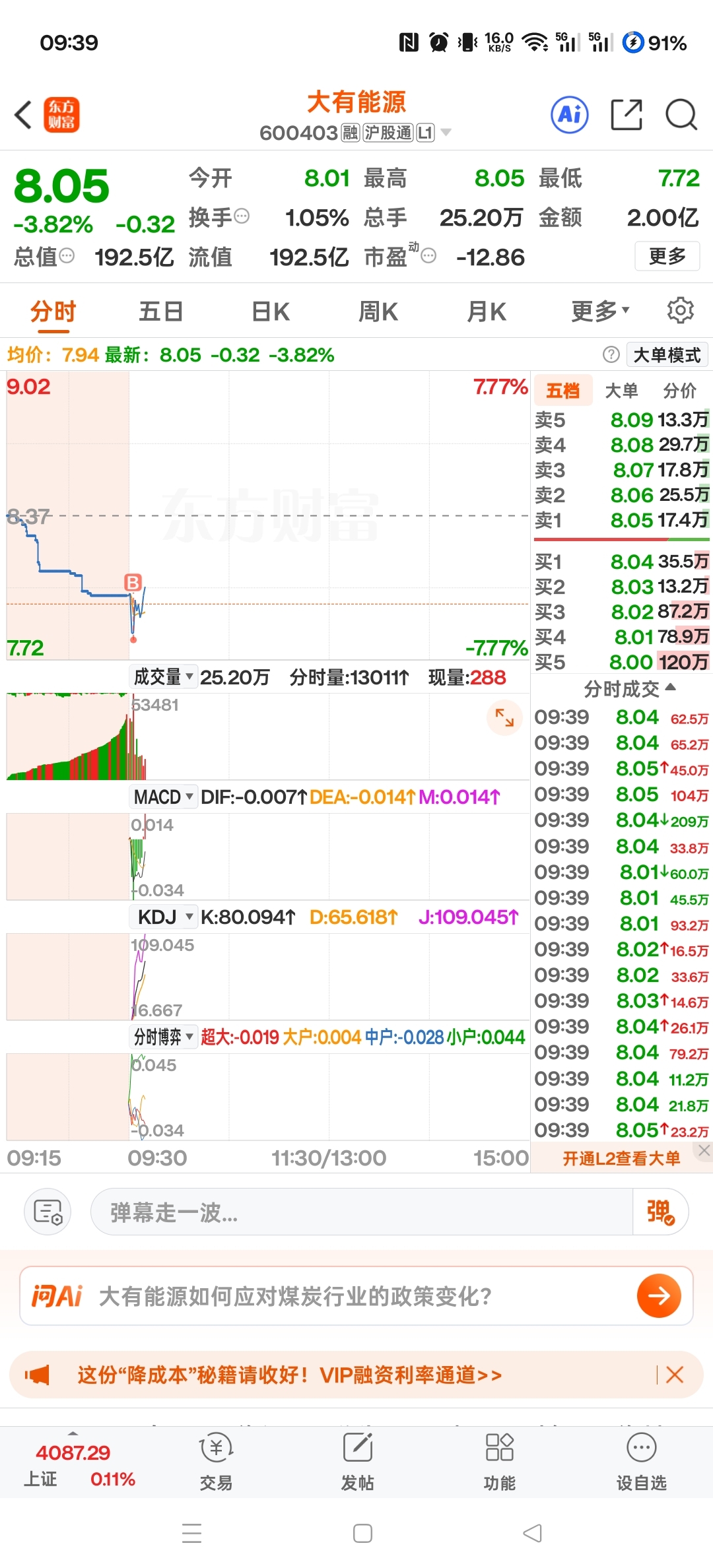This screenshot has width=713, height=1568.
Task: Switch to the 分时 tab
Action: [53, 311]
